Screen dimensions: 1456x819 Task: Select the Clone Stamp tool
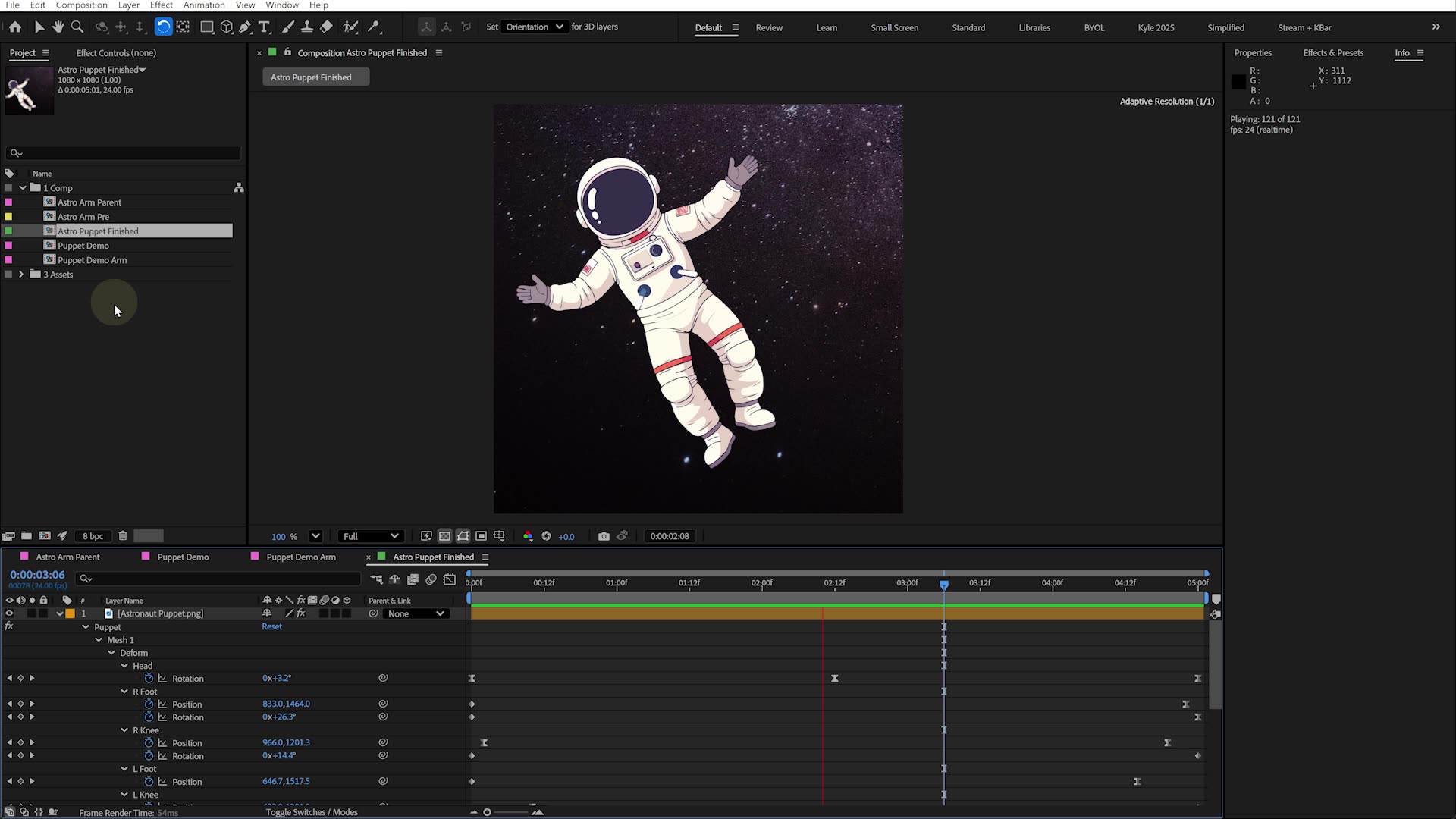point(307,27)
